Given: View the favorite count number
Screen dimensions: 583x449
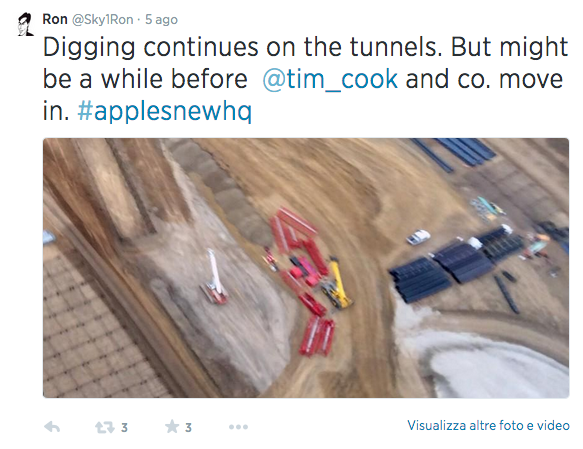Looking at the screenshot, I should tap(189, 428).
